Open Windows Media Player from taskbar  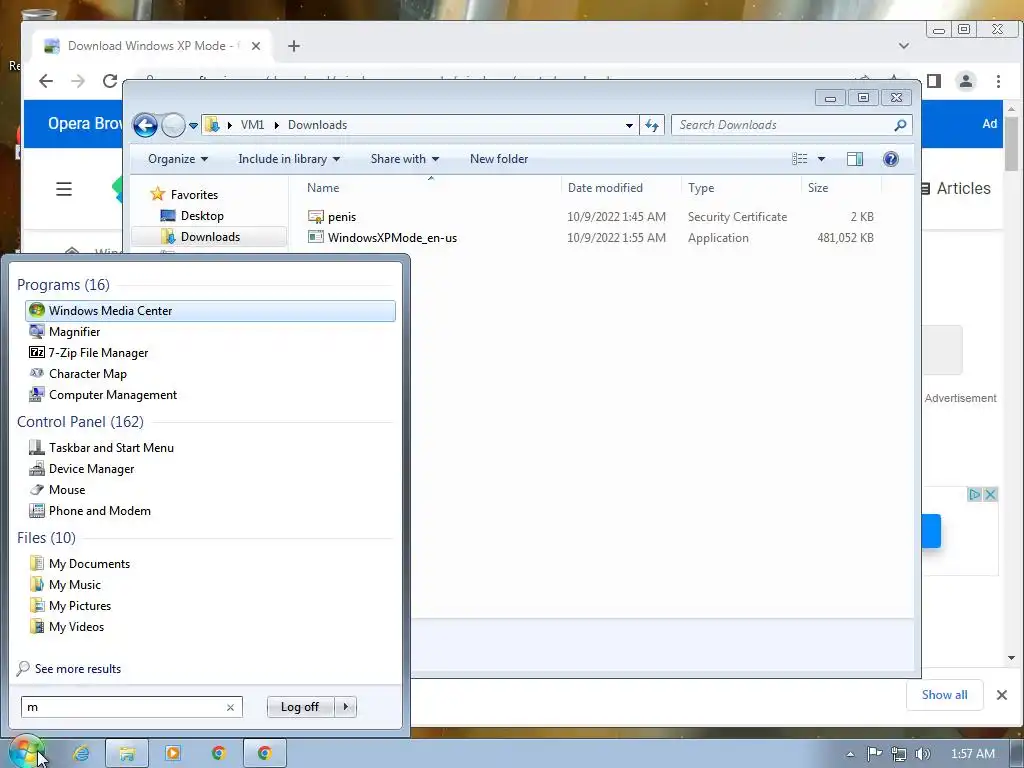pos(173,753)
